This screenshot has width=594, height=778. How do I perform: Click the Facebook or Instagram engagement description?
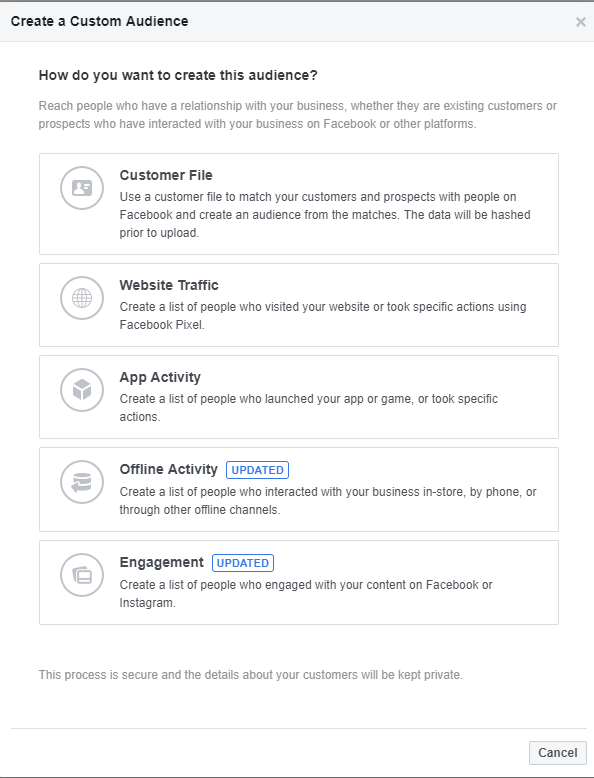[x=306, y=594]
